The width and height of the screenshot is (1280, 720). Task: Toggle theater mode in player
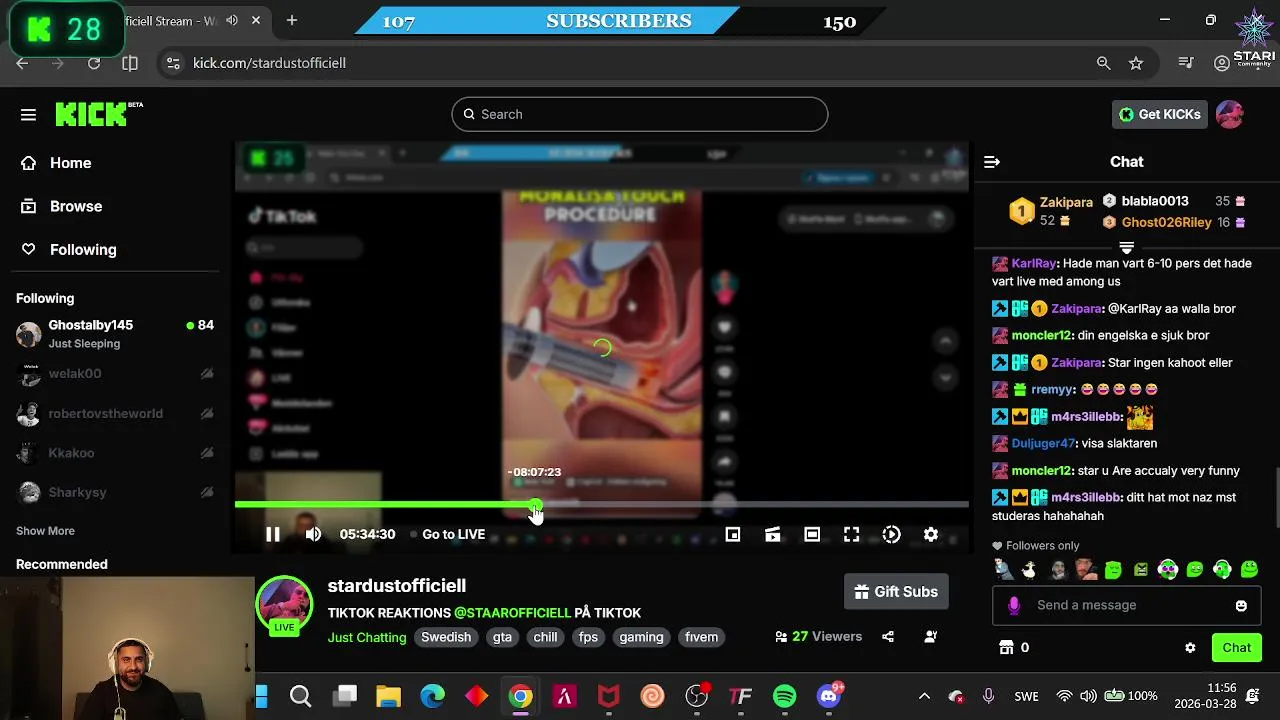pyautogui.click(x=812, y=535)
